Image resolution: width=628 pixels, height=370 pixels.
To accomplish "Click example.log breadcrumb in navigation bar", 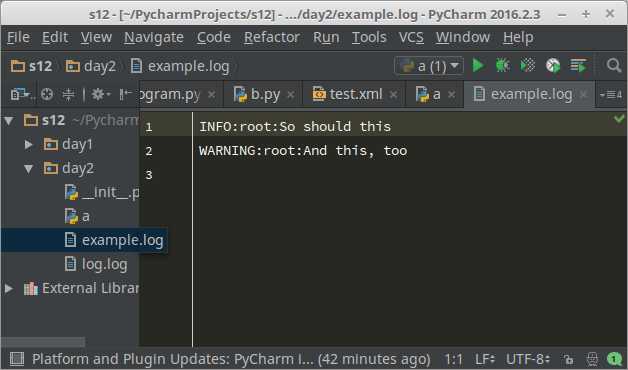I will 180,66.
